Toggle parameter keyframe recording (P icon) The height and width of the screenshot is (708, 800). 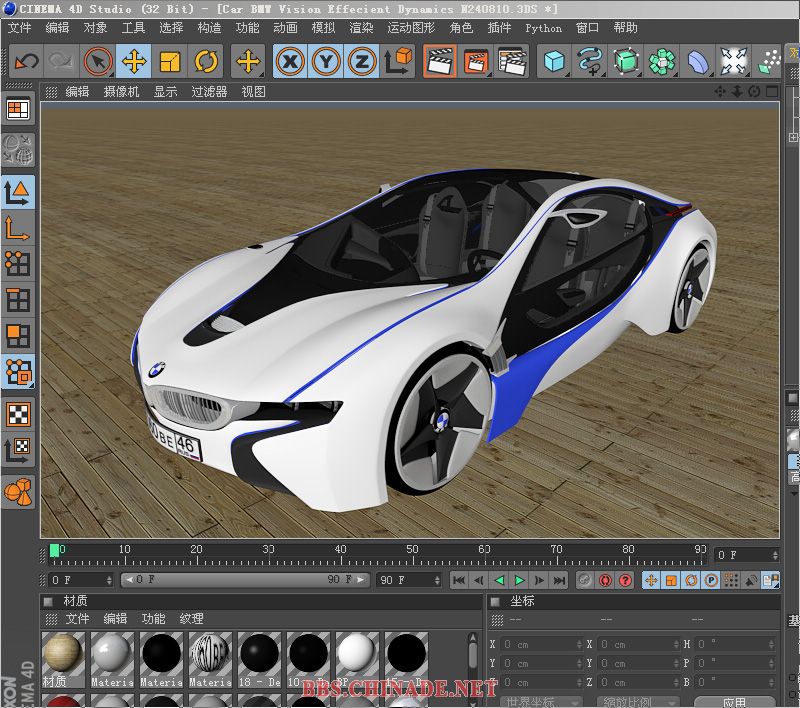711,580
